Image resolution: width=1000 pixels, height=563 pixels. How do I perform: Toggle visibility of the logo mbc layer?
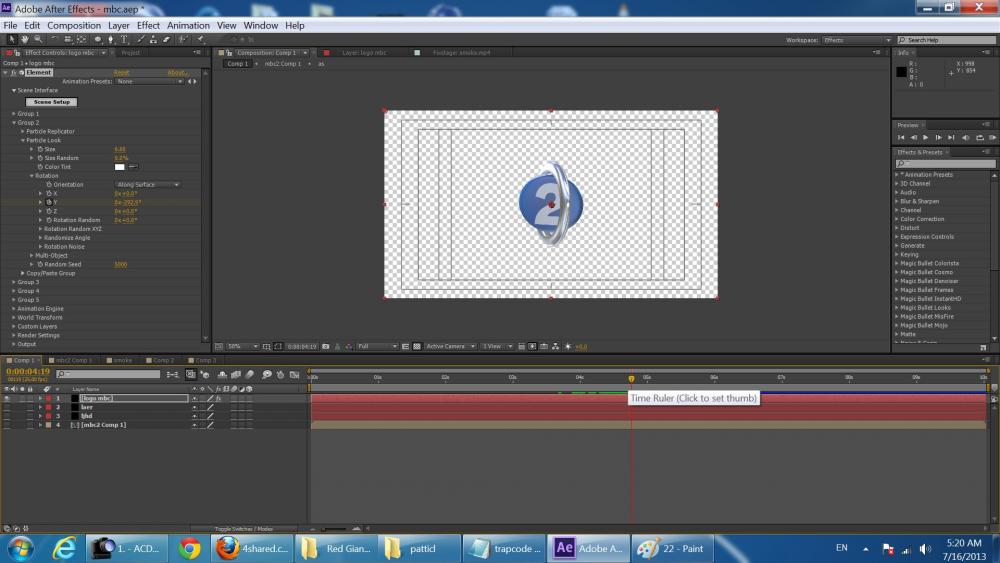click(x=7, y=398)
